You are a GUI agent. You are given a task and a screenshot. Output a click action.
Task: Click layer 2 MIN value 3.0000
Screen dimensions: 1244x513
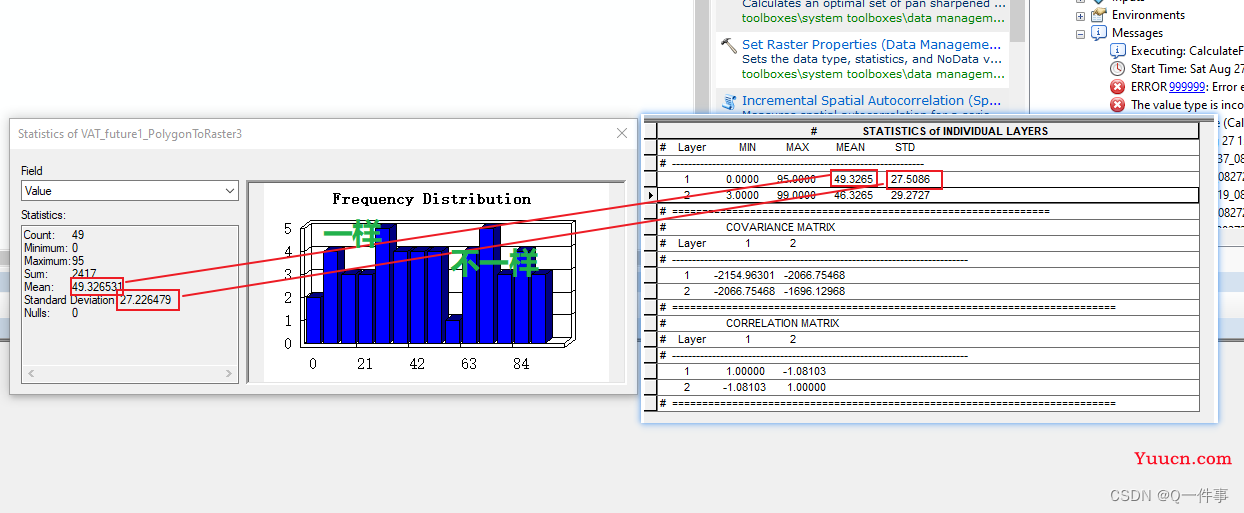coord(743,195)
